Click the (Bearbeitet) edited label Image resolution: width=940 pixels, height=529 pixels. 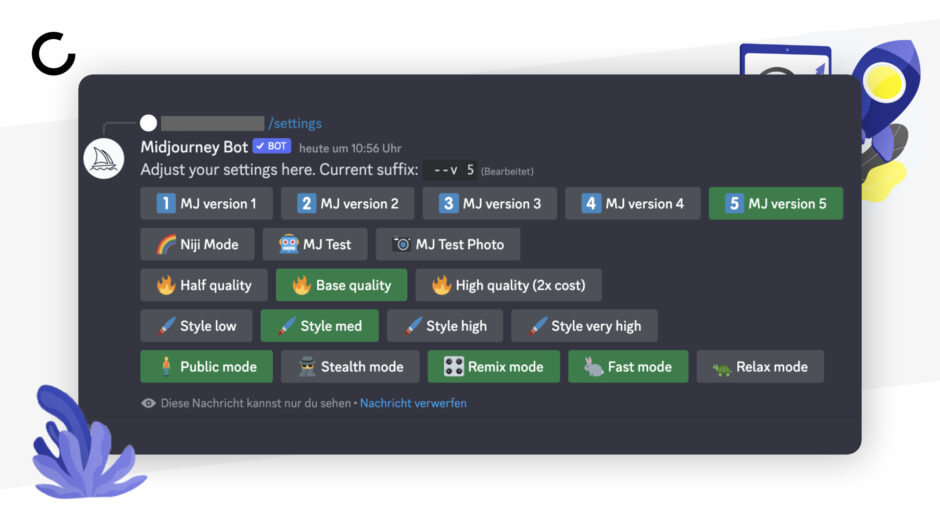[507, 172]
